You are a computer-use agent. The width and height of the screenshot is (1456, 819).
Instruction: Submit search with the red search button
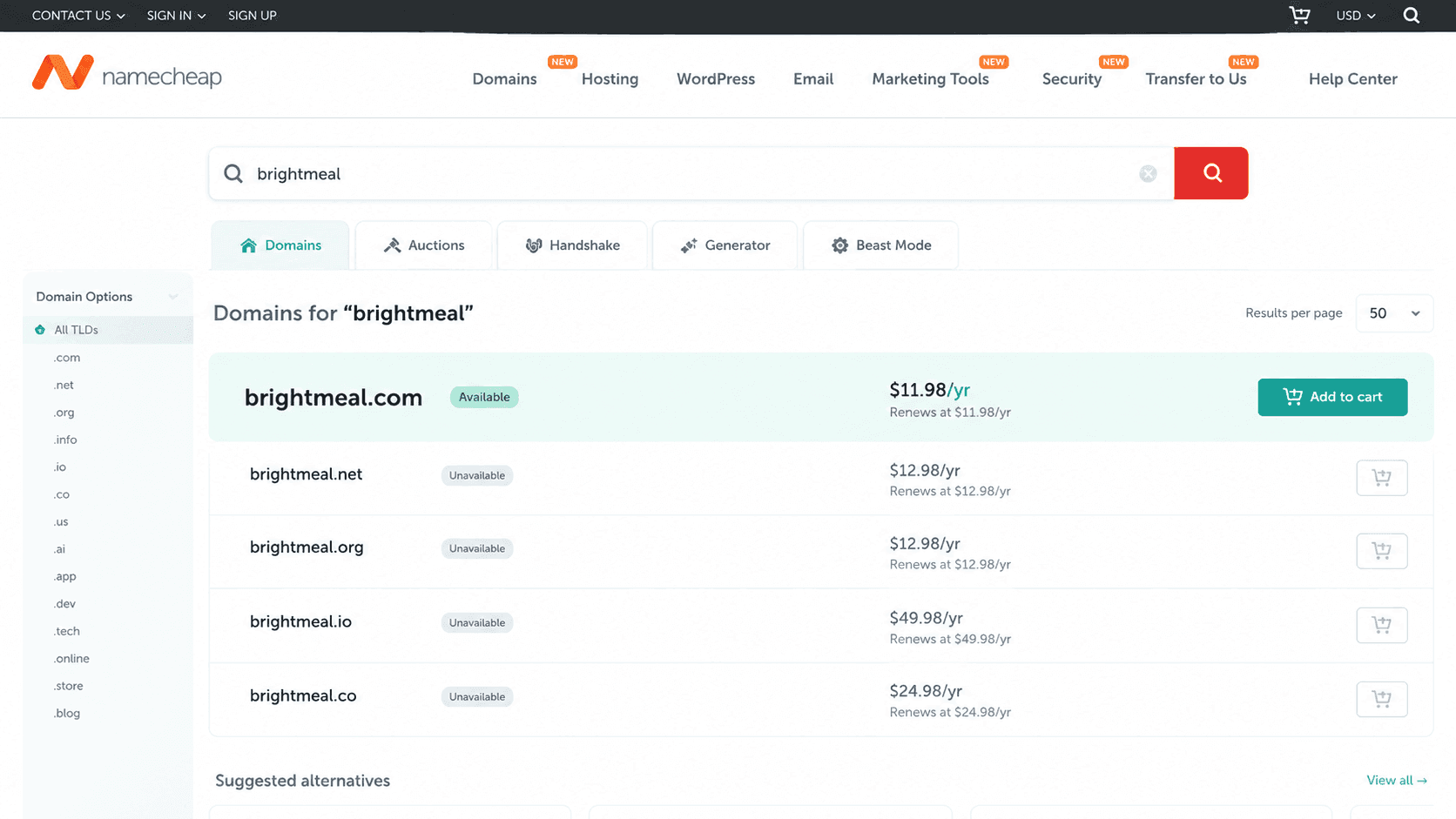point(1210,173)
